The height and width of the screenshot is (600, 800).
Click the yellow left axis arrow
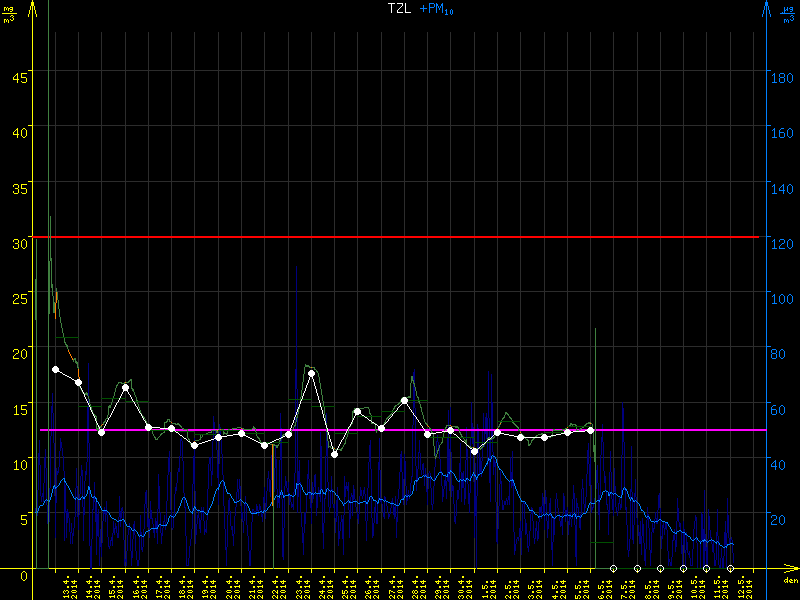(x=33, y=12)
